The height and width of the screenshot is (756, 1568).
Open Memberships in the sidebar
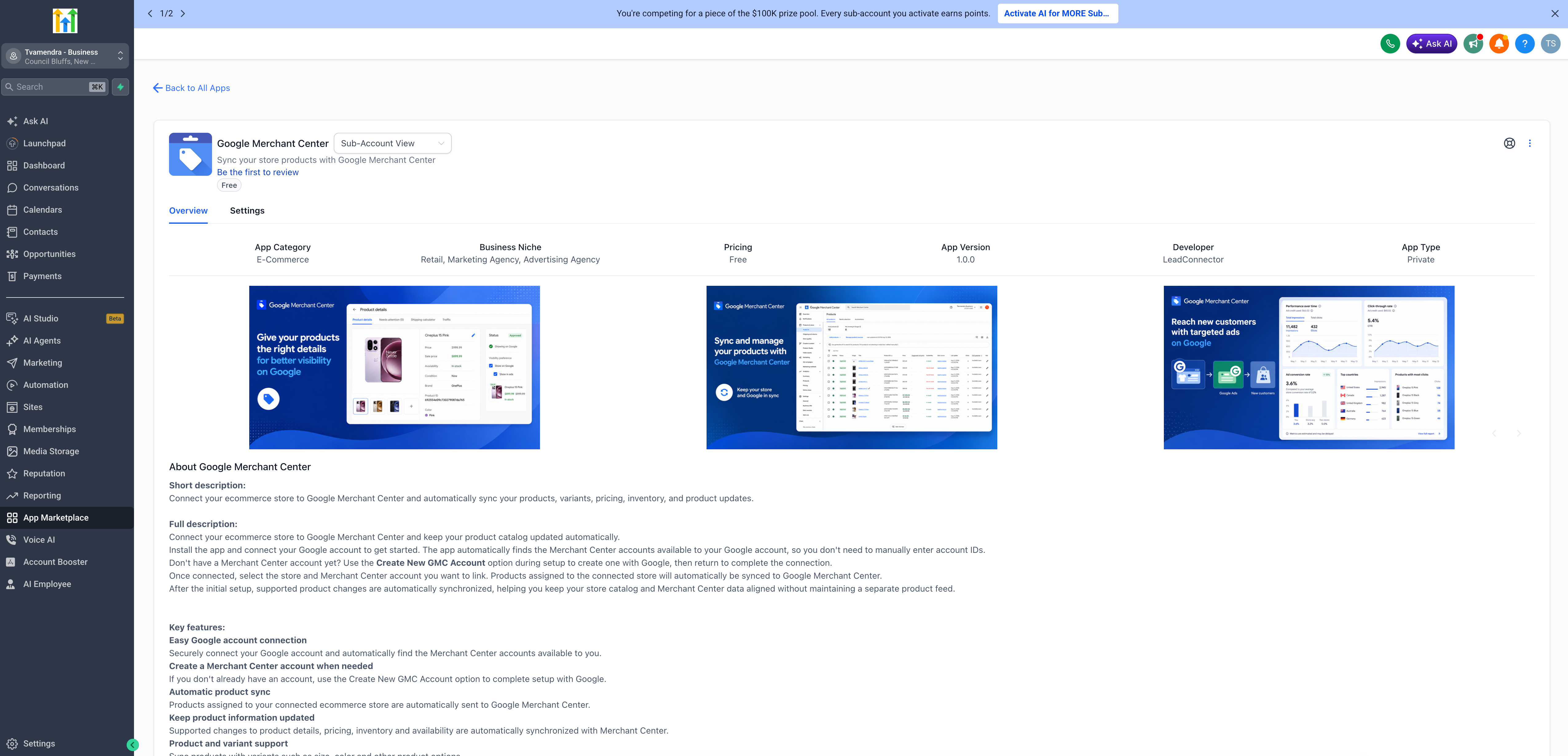coord(67,429)
